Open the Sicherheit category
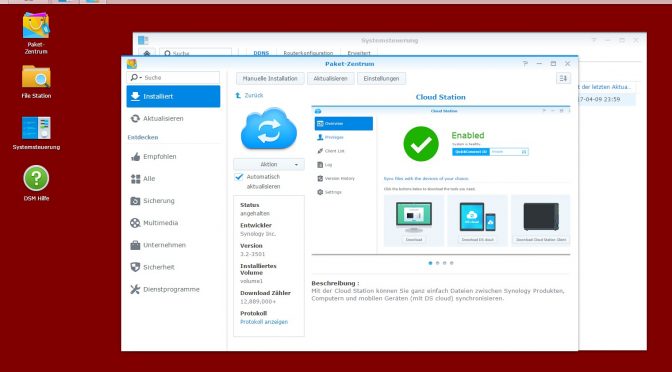This screenshot has height=372, width=672. point(173,267)
